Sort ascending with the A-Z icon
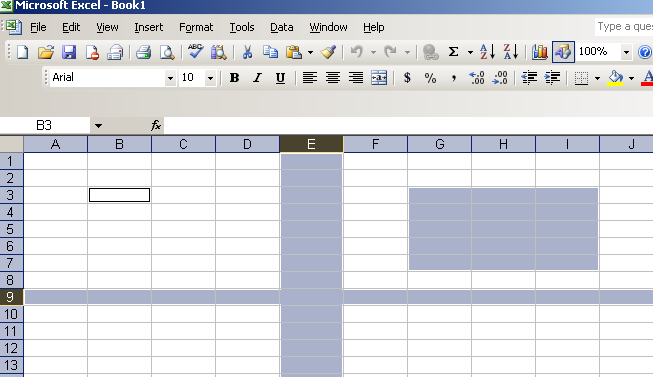The width and height of the screenshot is (653, 377). coord(487,52)
